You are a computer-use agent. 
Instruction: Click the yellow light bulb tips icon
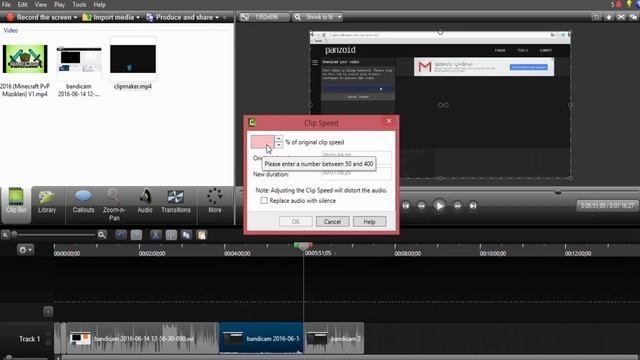point(629,4)
